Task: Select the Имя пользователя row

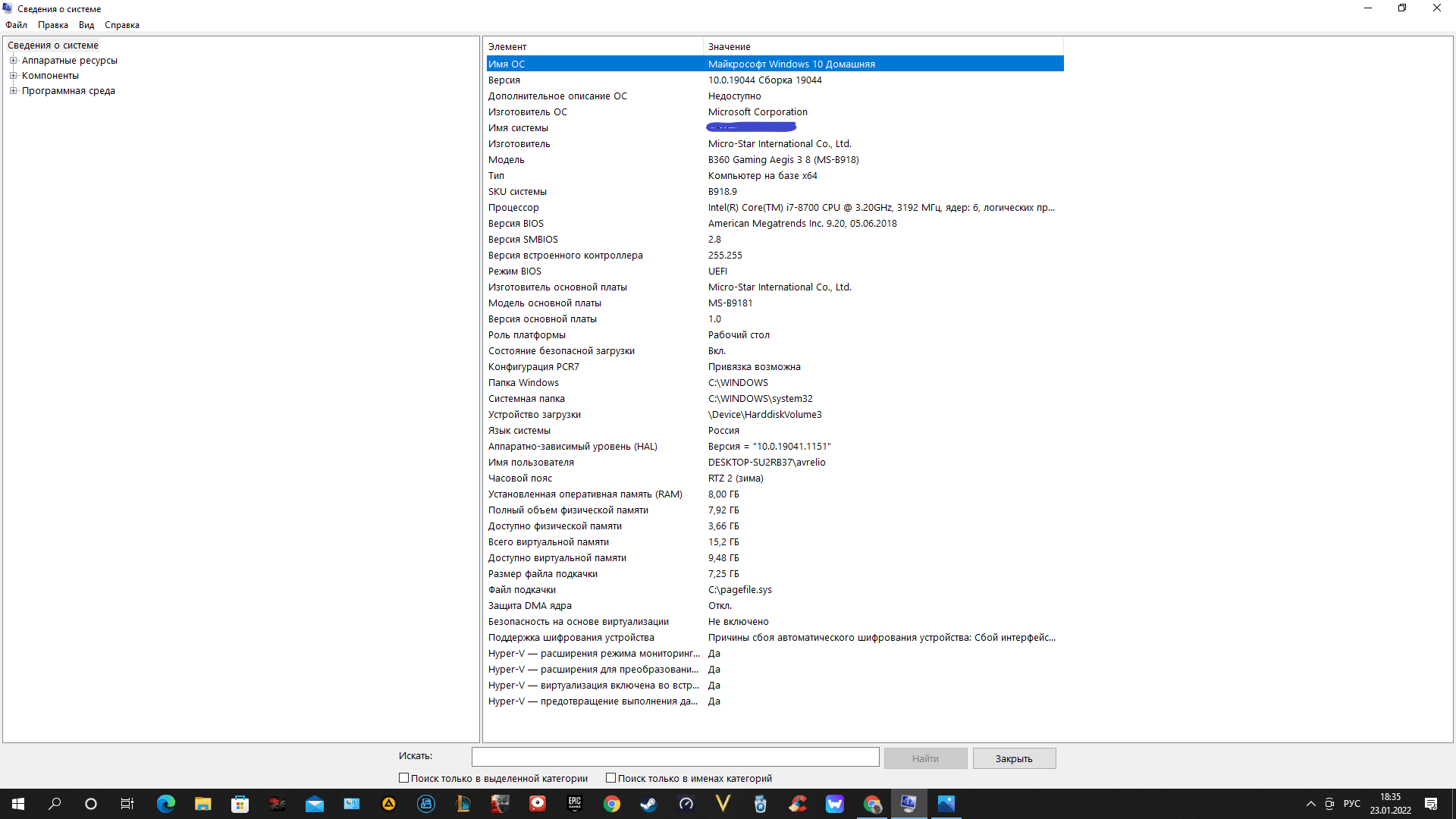Action: tap(774, 462)
